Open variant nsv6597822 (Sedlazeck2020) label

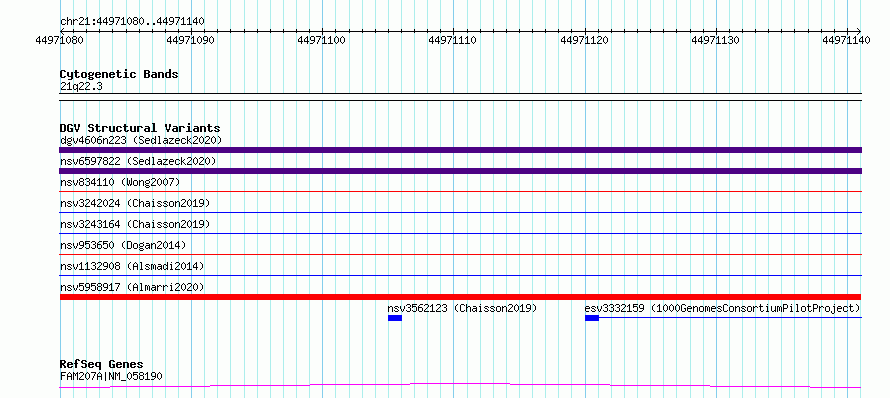(138, 161)
